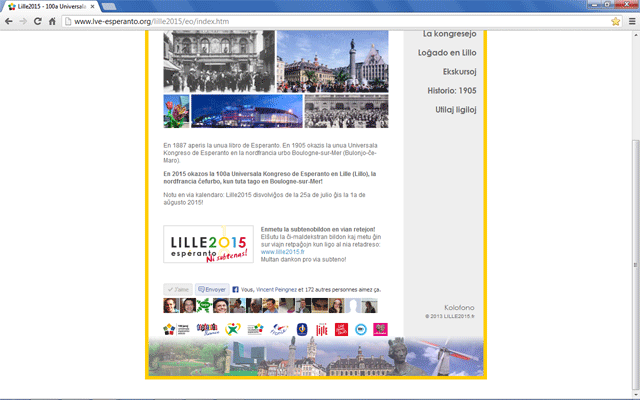Close the Lille2015 browser tab
640x400 pixels.
click(x=92, y=7)
